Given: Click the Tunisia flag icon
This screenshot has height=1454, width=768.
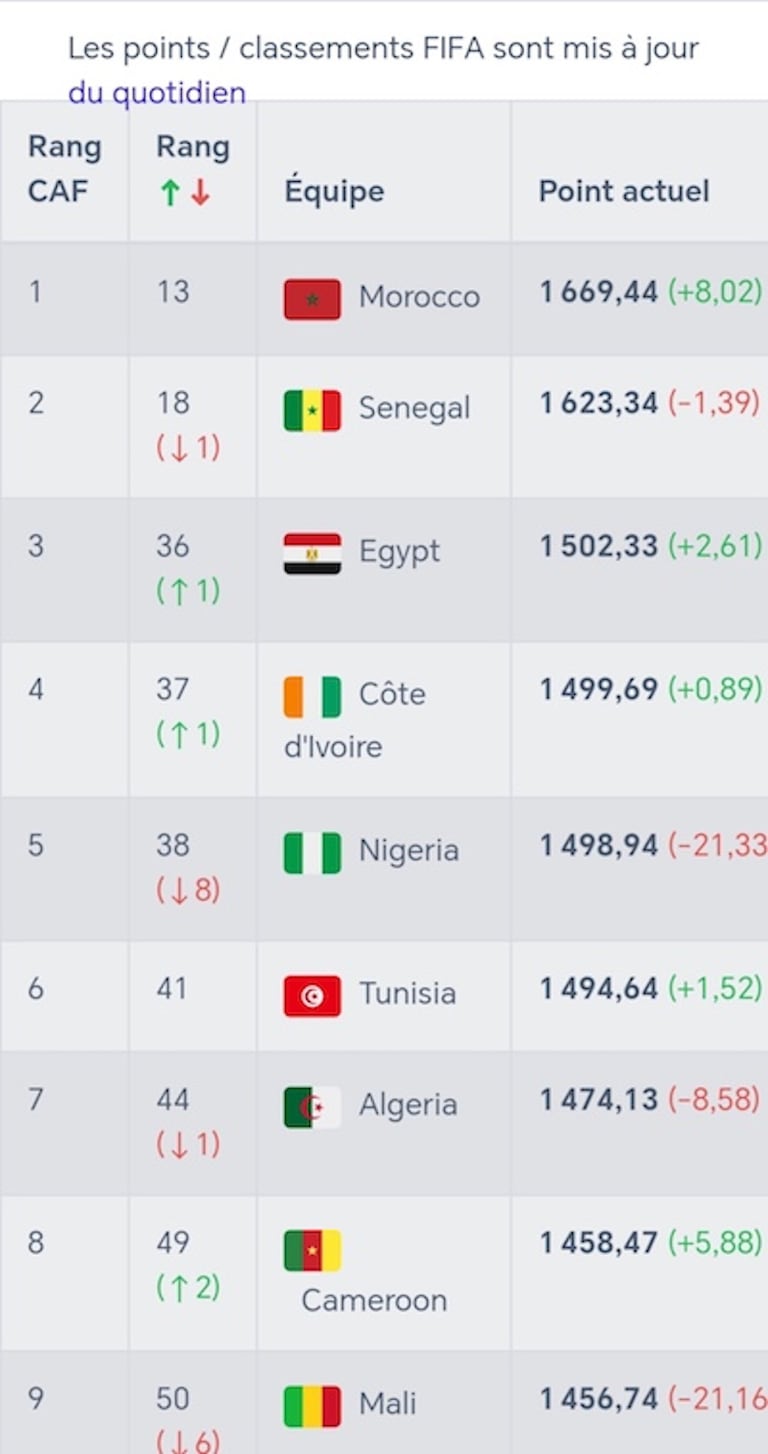Looking at the screenshot, I should click(312, 996).
